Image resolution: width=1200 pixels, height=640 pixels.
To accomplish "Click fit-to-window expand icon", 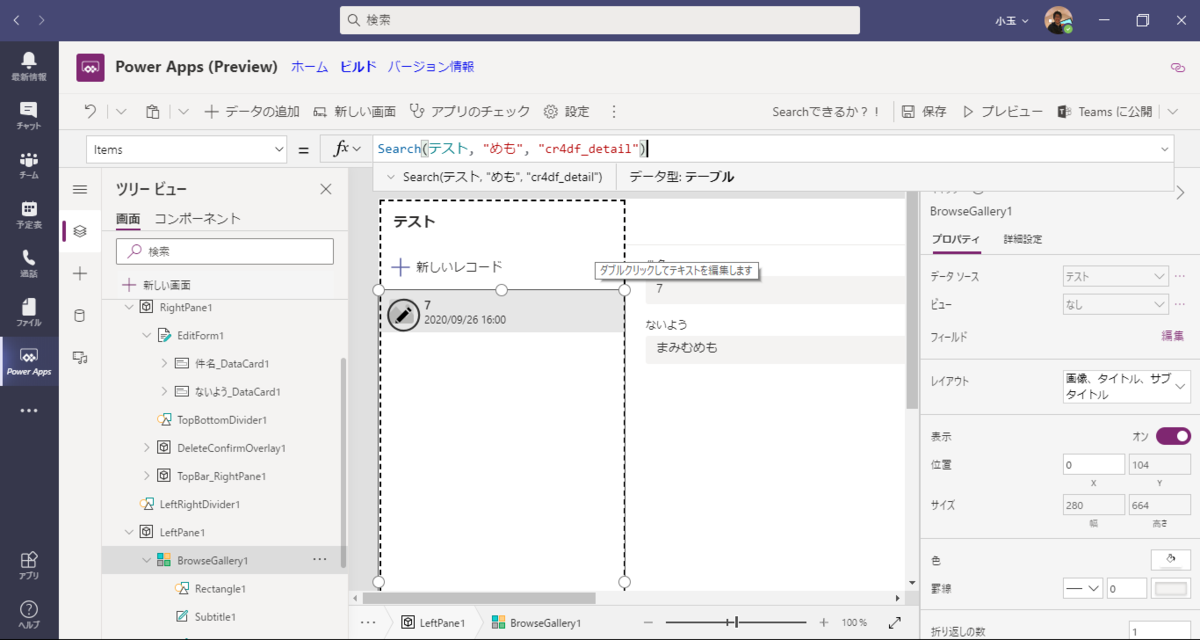I will (x=895, y=622).
